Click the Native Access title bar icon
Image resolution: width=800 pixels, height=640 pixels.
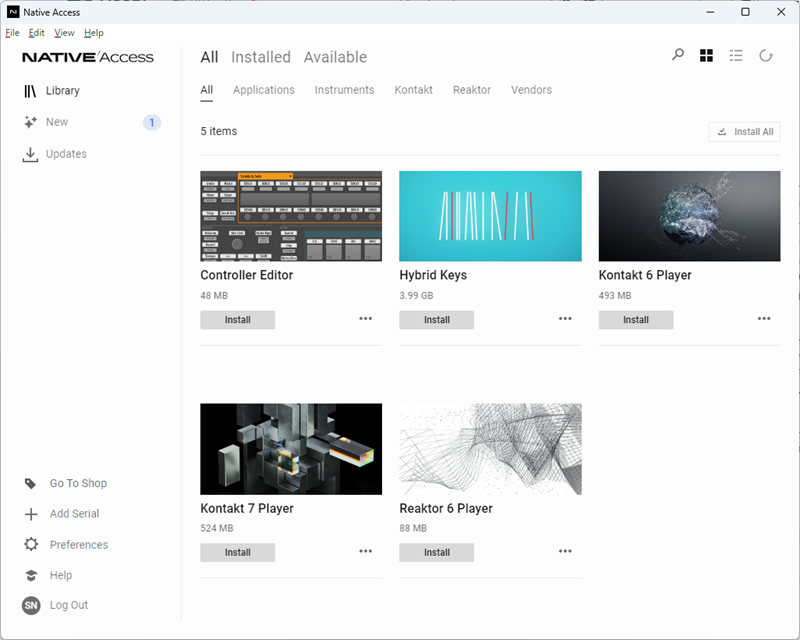pos(13,12)
